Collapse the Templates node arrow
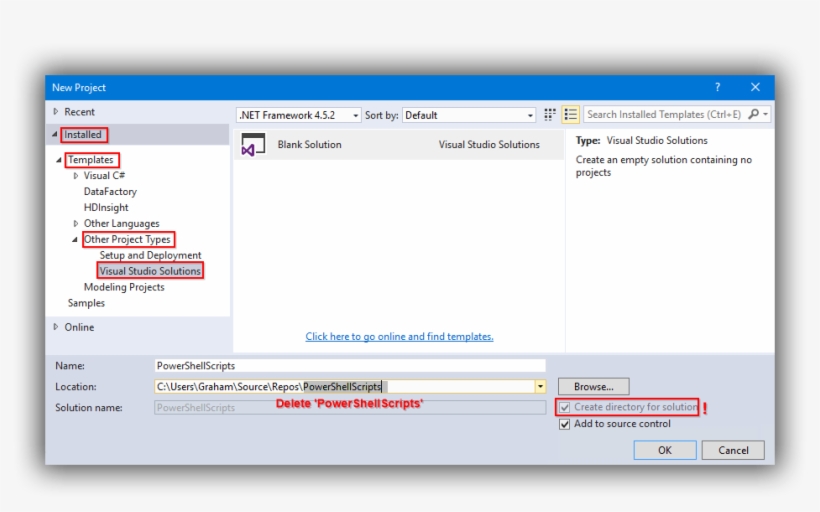820x512 pixels. pos(59,160)
